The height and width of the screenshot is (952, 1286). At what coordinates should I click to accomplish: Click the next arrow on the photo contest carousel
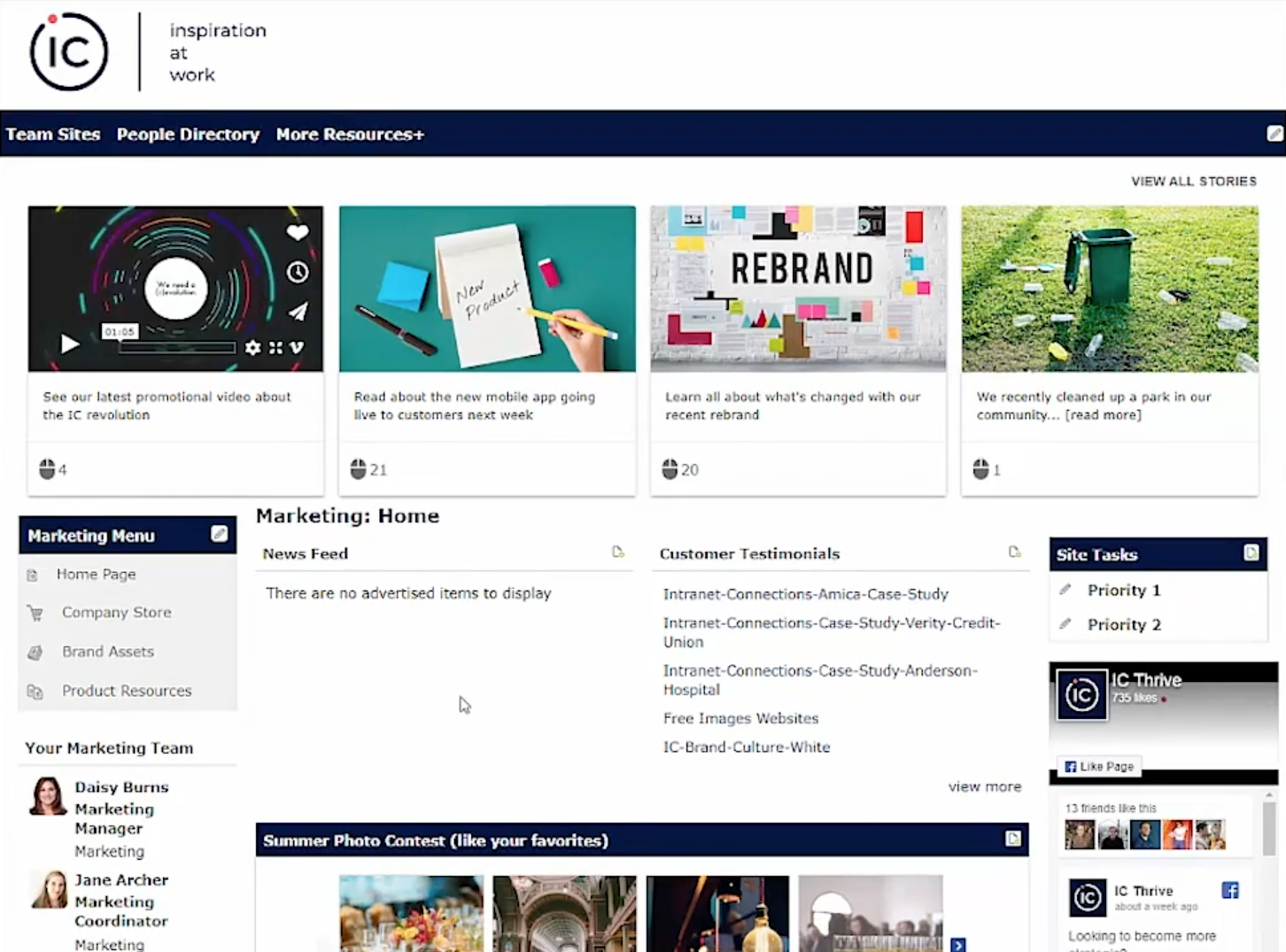coord(958,945)
